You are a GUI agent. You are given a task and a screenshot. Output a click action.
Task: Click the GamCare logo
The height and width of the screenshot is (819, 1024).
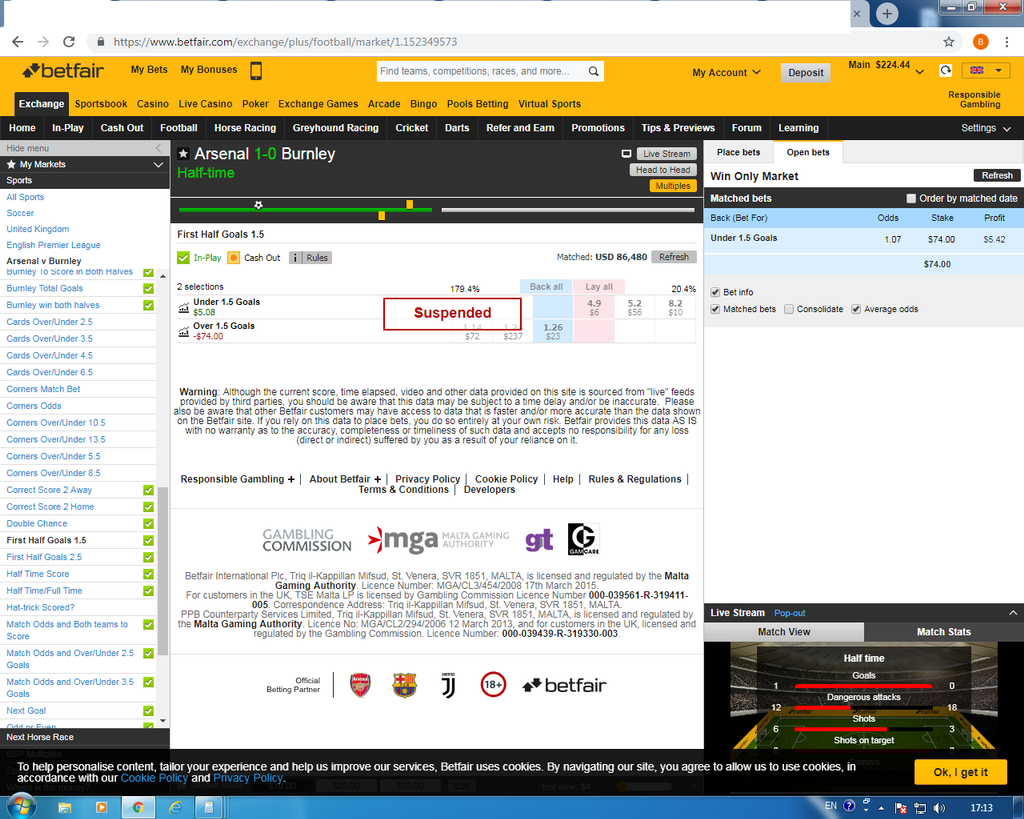[x=583, y=539]
